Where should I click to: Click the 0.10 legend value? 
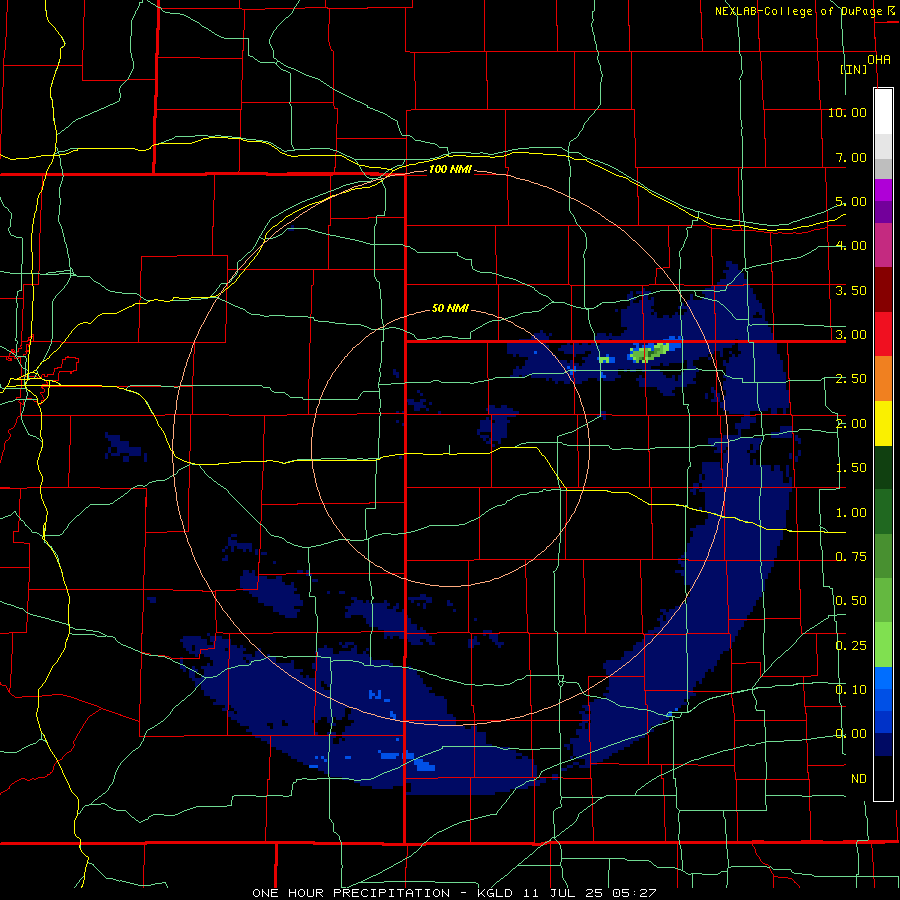851,690
